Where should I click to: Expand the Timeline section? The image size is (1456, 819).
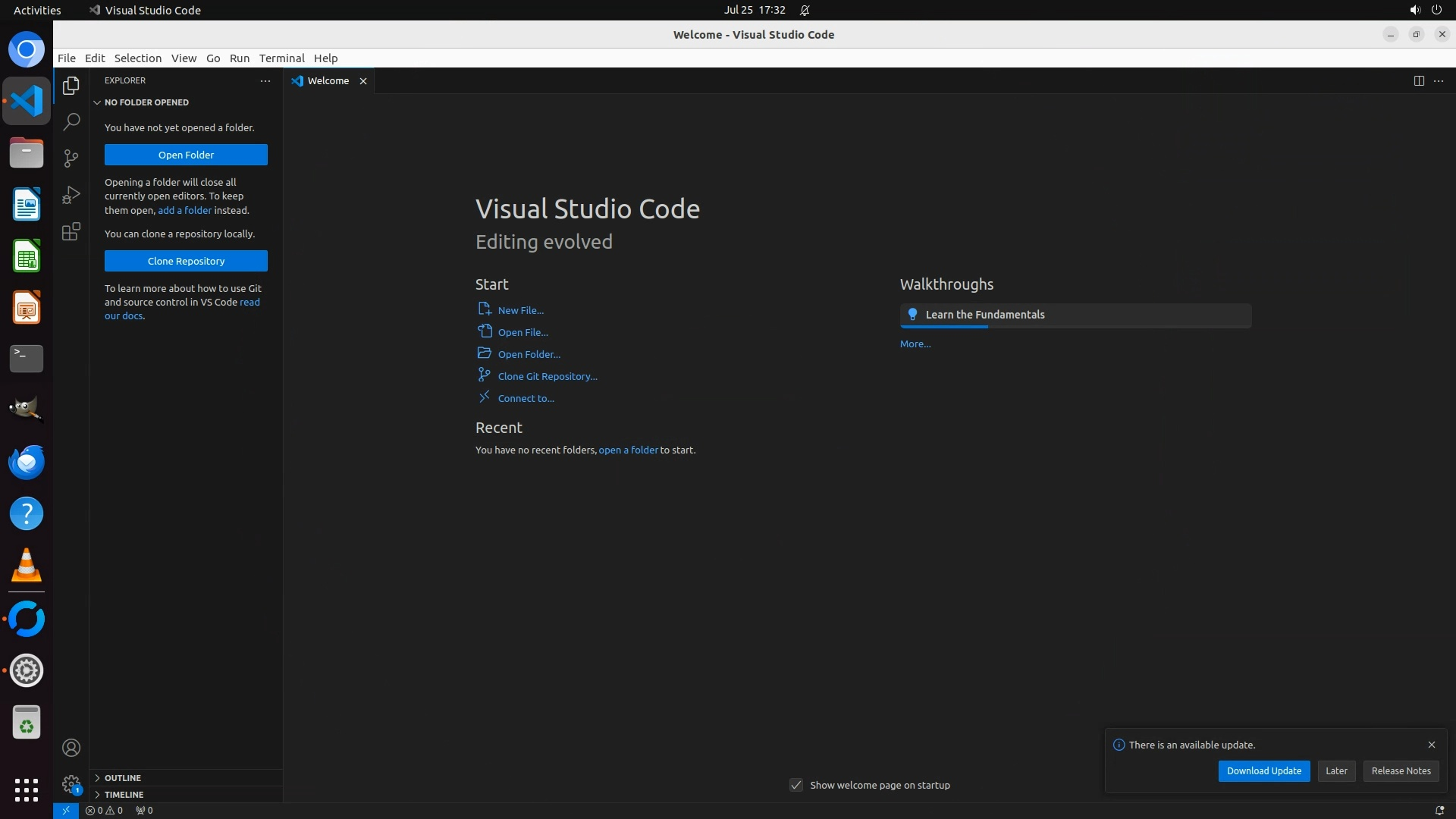coord(124,795)
